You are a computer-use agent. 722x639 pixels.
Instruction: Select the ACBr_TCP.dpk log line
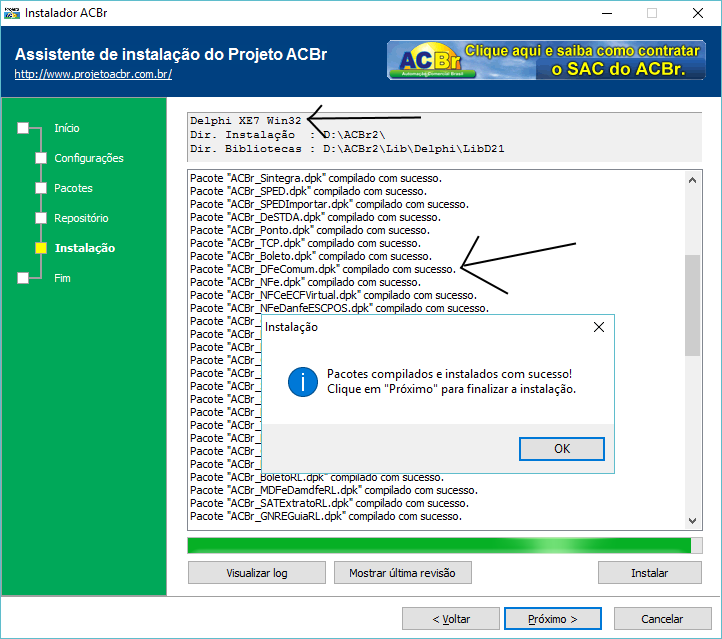click(x=305, y=243)
